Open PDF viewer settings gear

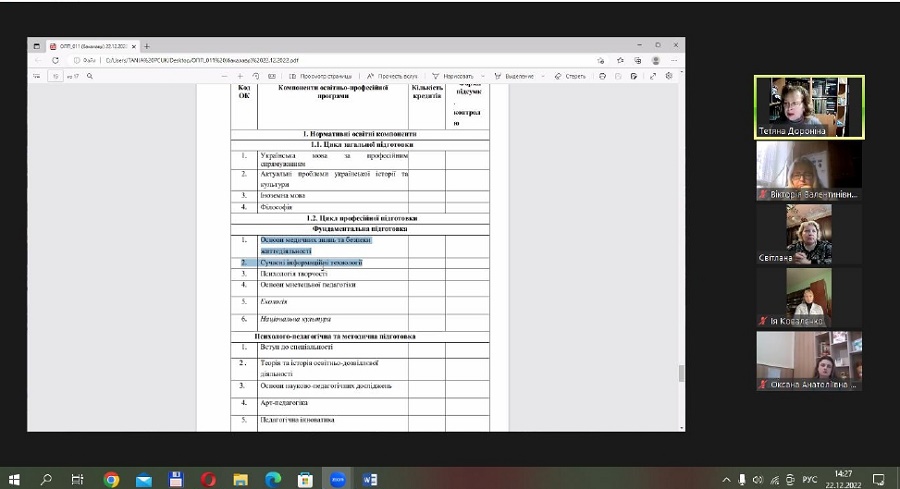click(x=669, y=76)
